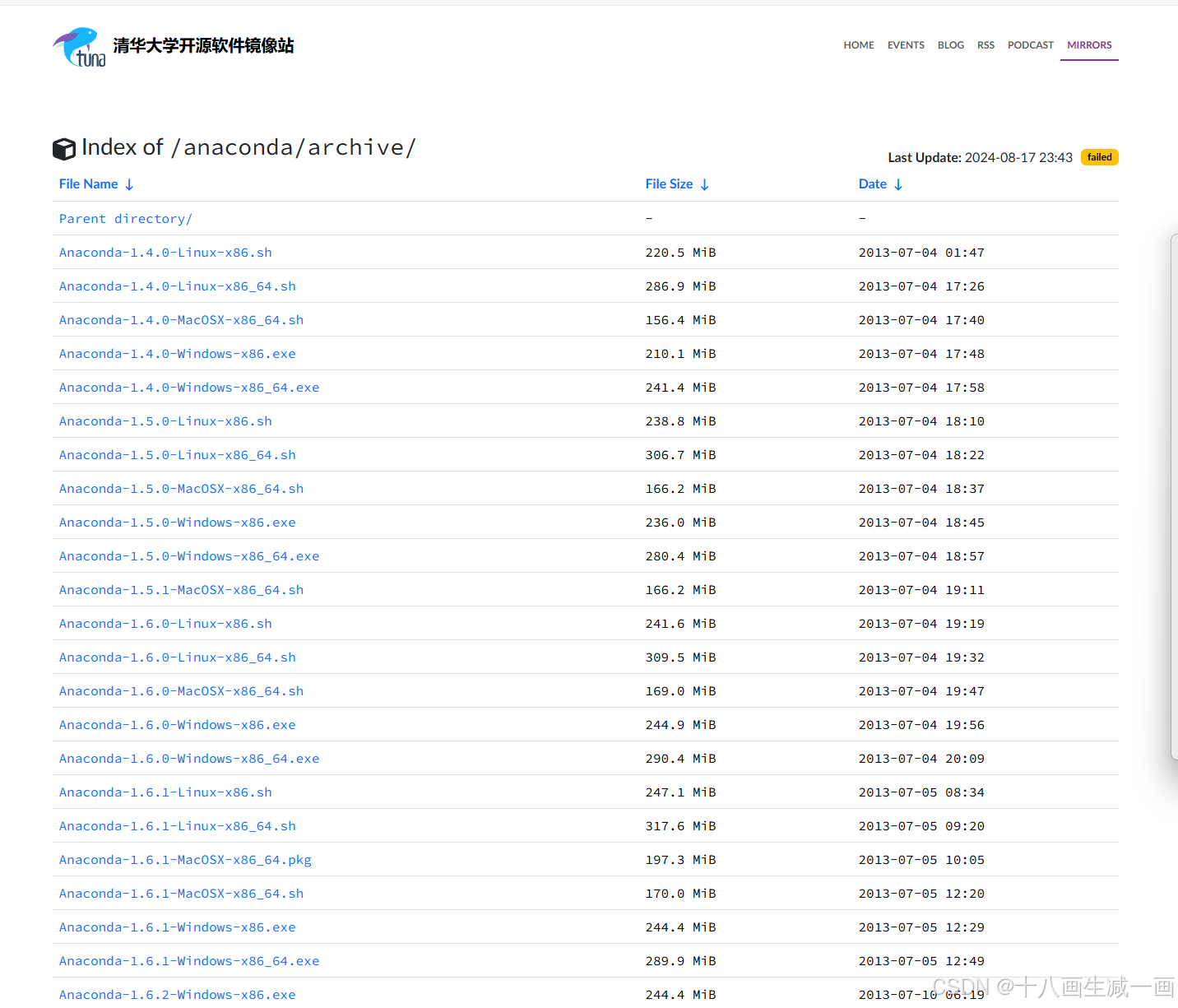1178x1008 pixels.
Task: Open the HOME menu item
Action: pyautogui.click(x=859, y=45)
